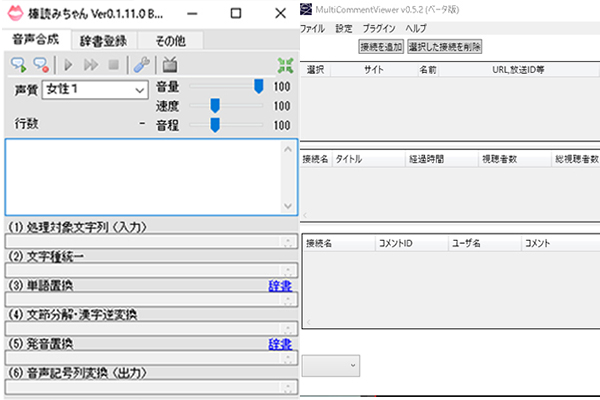Click the サイト column header

tap(374, 70)
